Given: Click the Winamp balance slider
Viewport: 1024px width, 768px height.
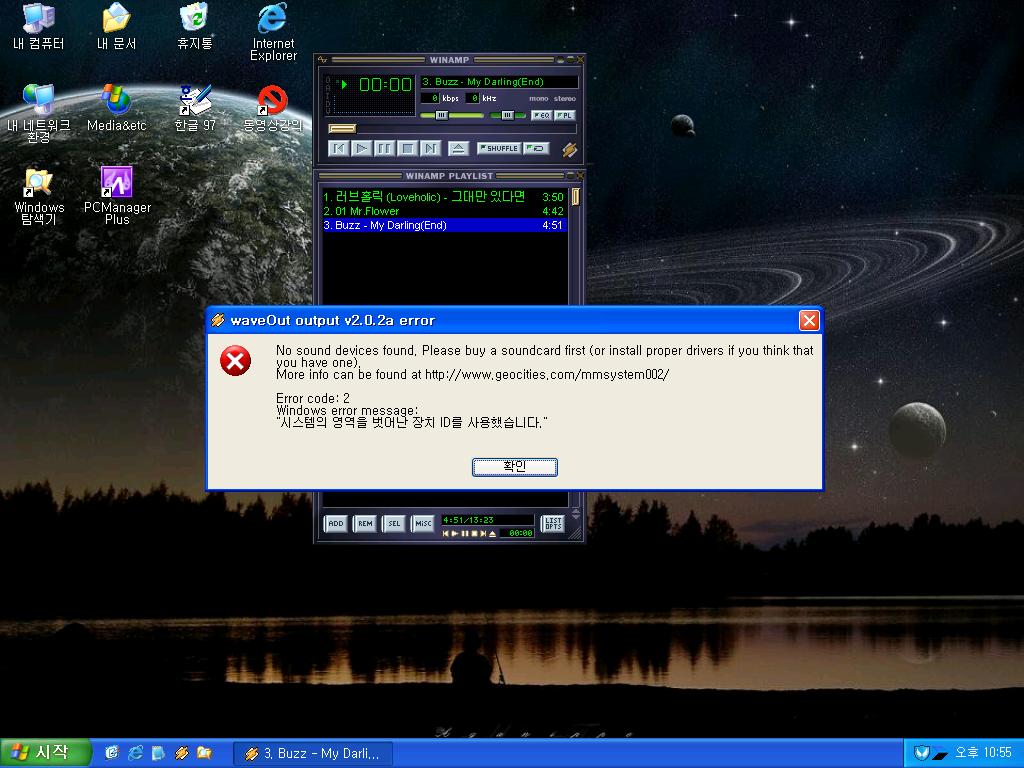Looking at the screenshot, I should (507, 116).
